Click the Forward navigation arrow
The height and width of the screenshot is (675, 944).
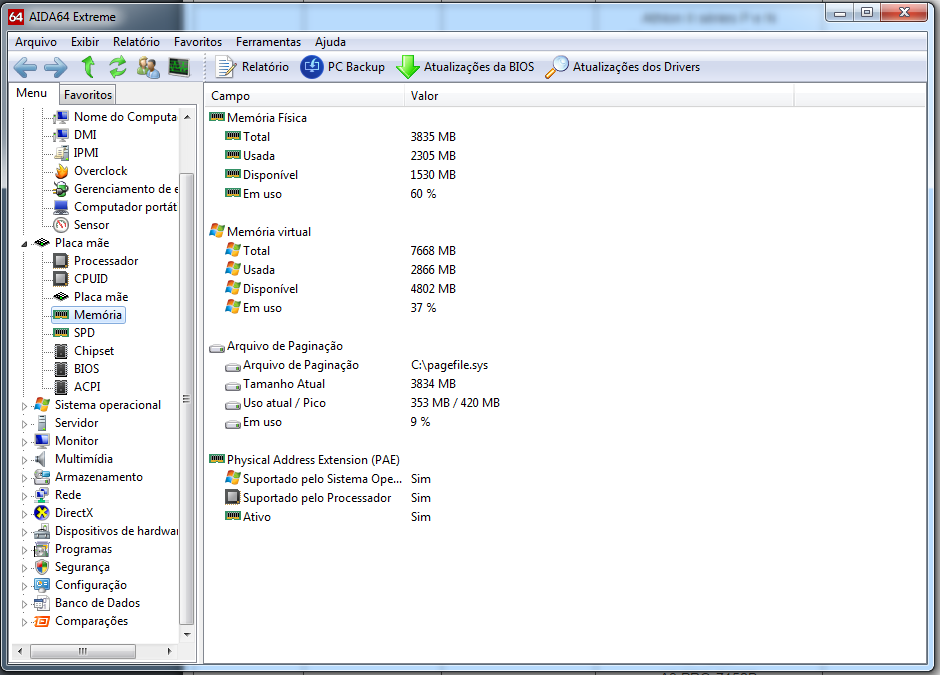pyautogui.click(x=55, y=67)
